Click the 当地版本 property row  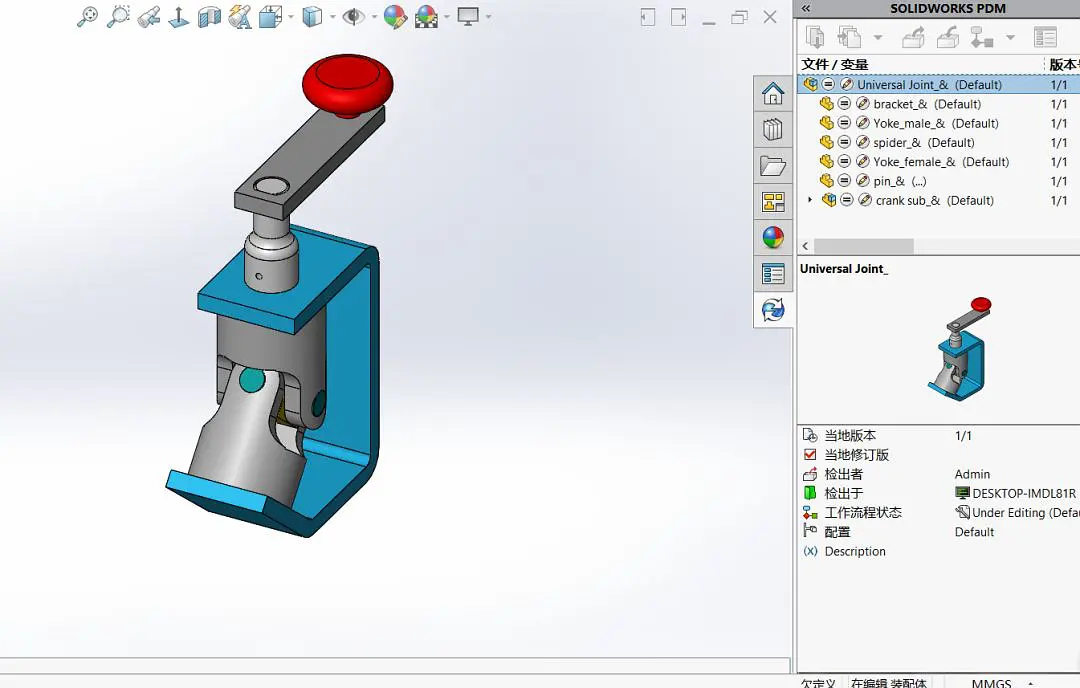[x=938, y=435]
